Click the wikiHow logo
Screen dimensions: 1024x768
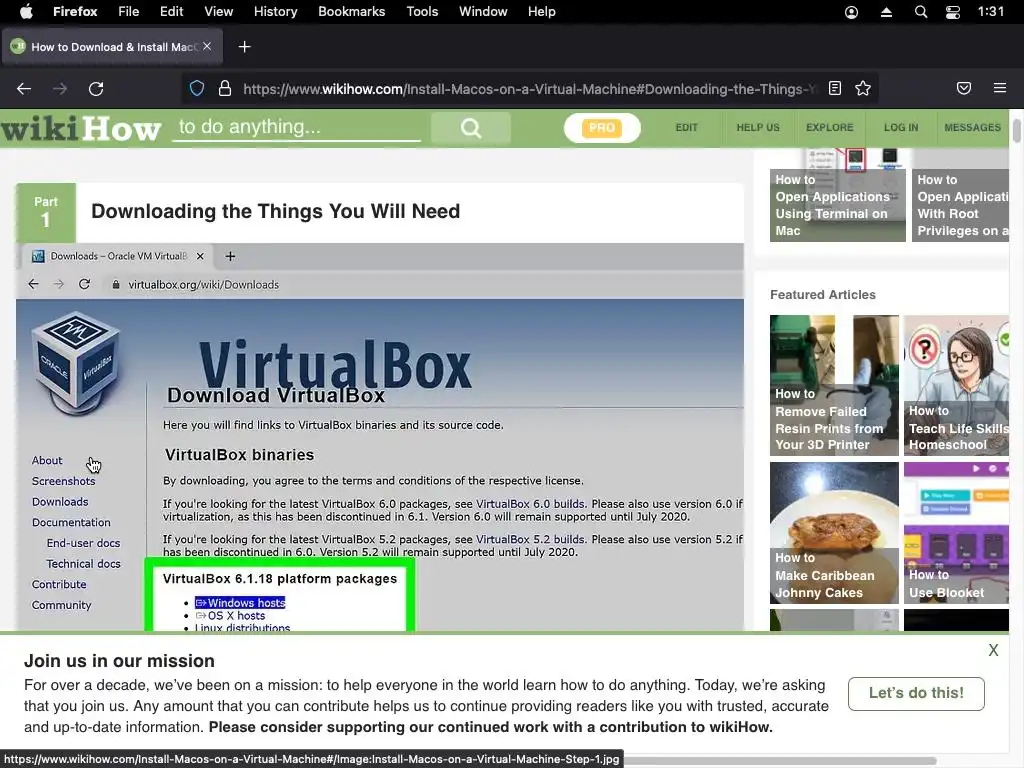[80, 129]
